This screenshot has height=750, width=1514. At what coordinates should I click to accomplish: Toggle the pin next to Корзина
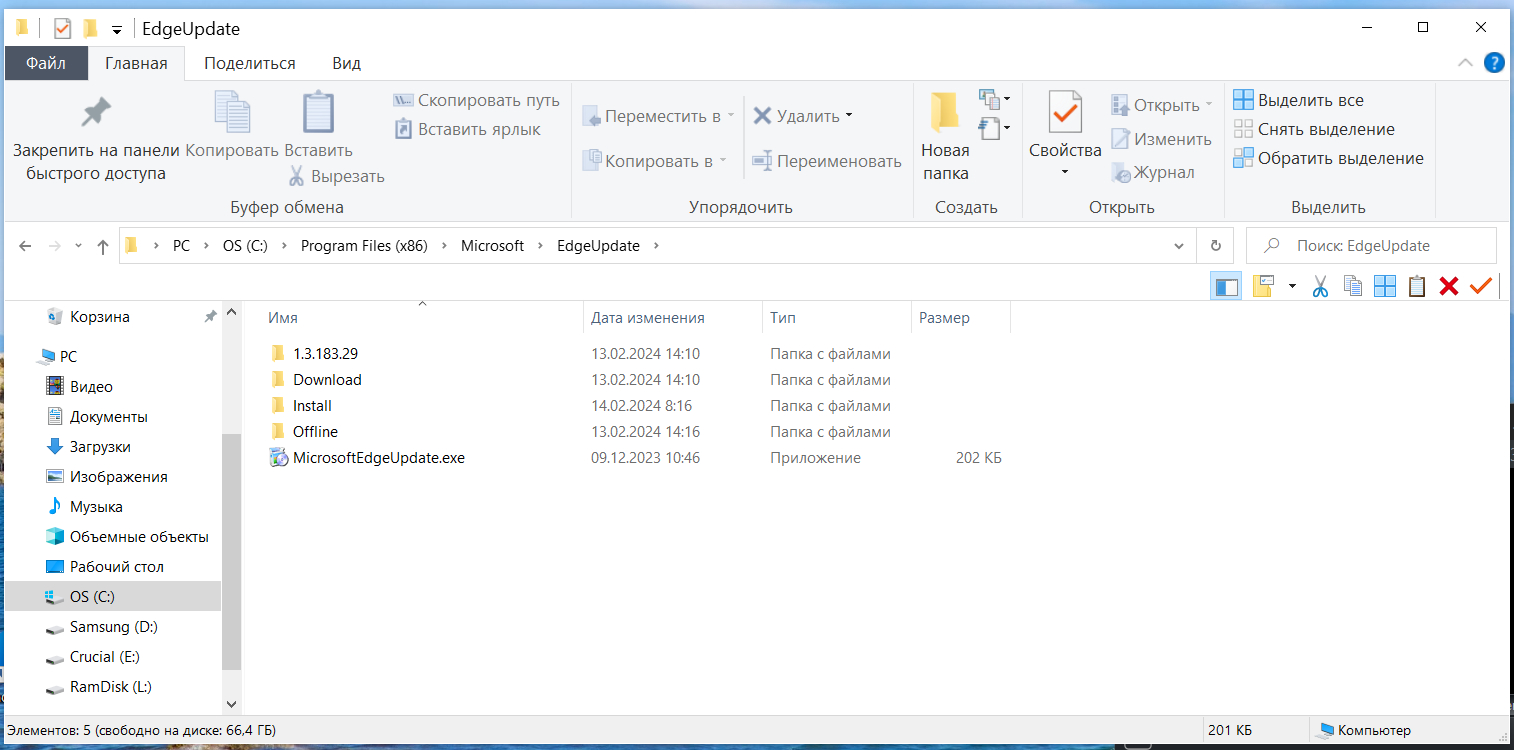[x=210, y=317]
